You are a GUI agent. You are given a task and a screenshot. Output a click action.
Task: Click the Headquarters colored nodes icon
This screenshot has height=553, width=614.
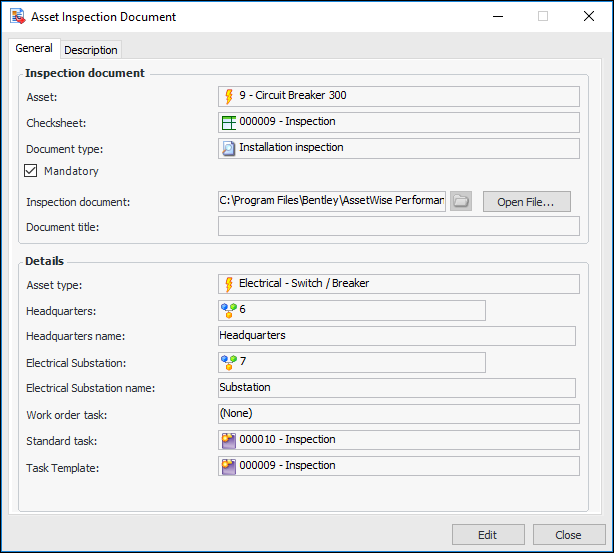click(x=229, y=310)
